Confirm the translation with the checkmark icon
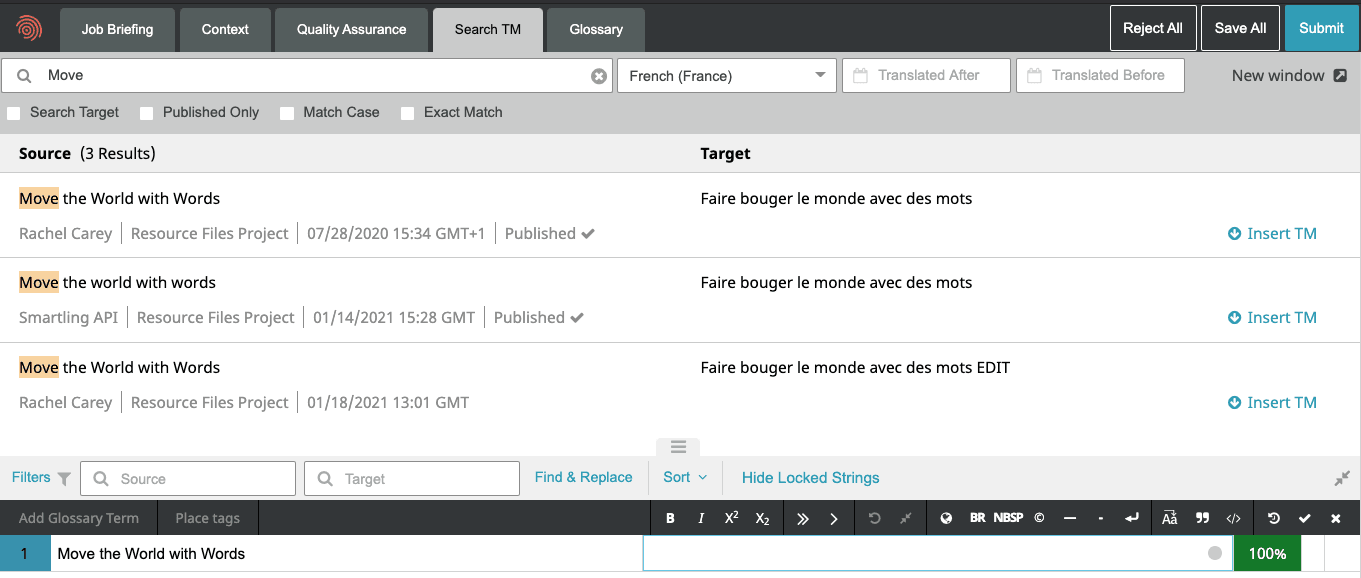Viewport: 1361px width, 578px height. (1304, 518)
